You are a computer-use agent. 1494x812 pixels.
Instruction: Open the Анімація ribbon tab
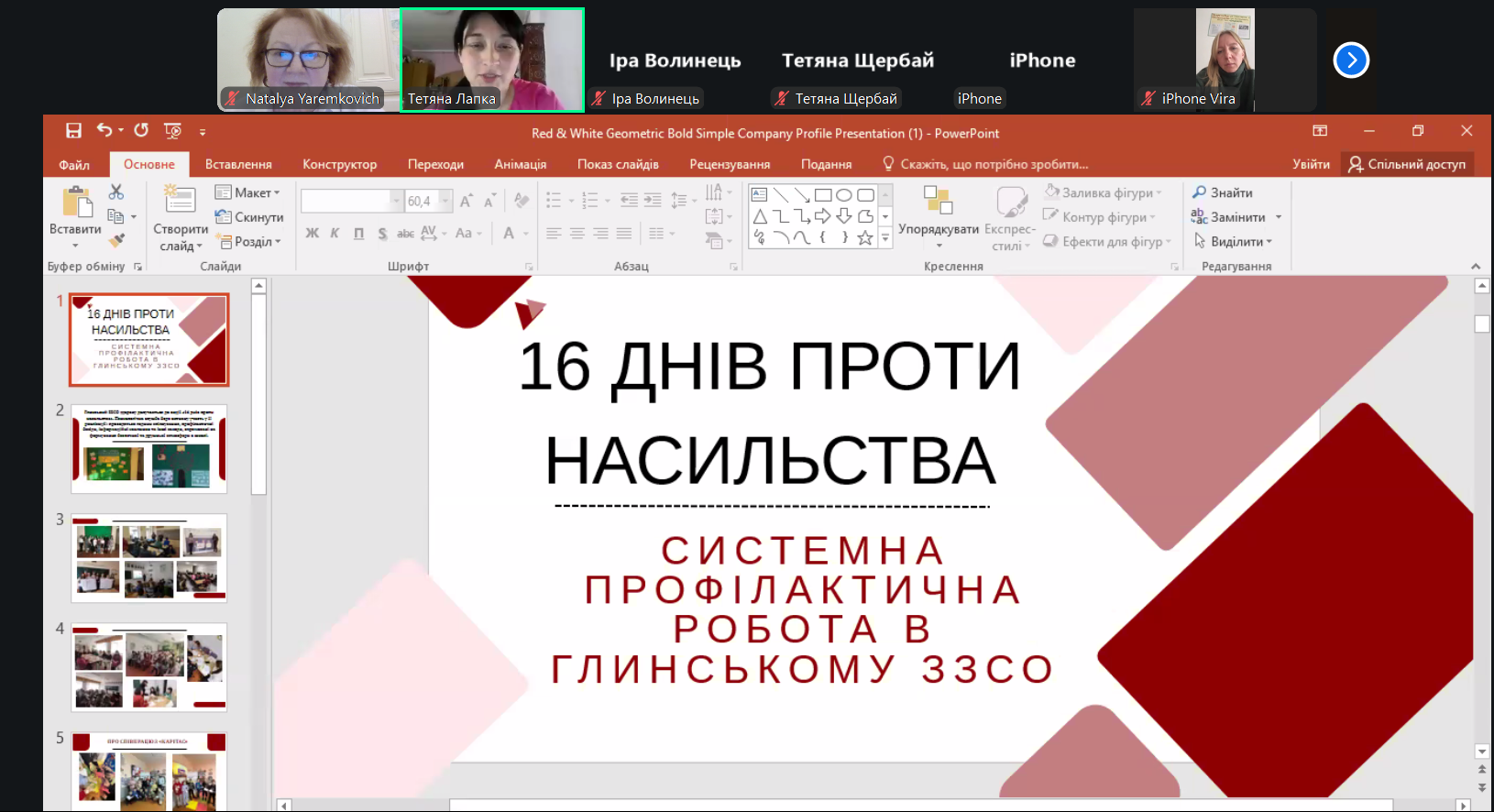[x=520, y=164]
